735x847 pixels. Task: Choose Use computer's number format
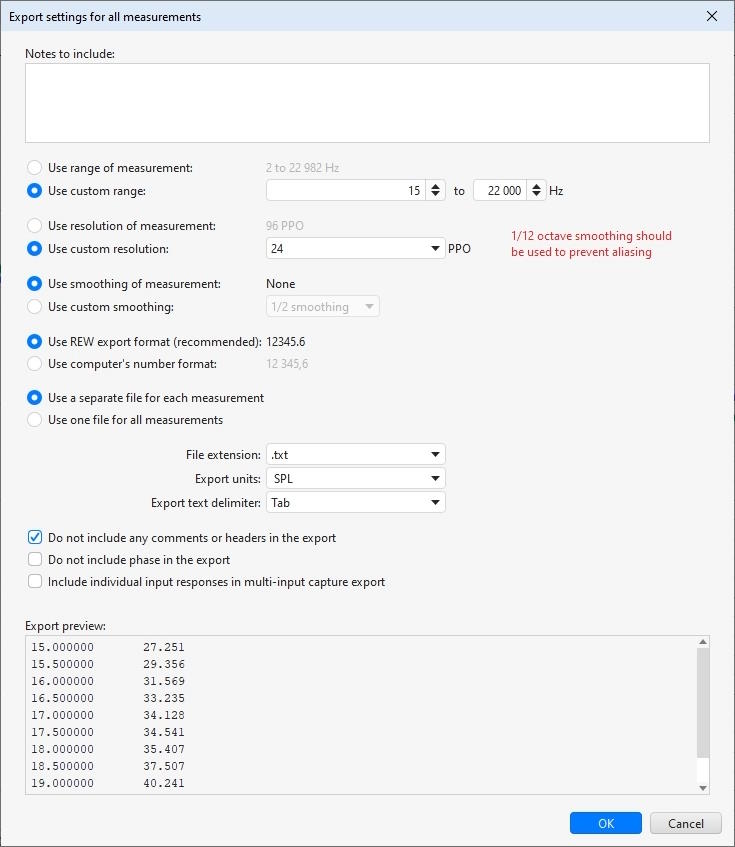[x=35, y=364]
